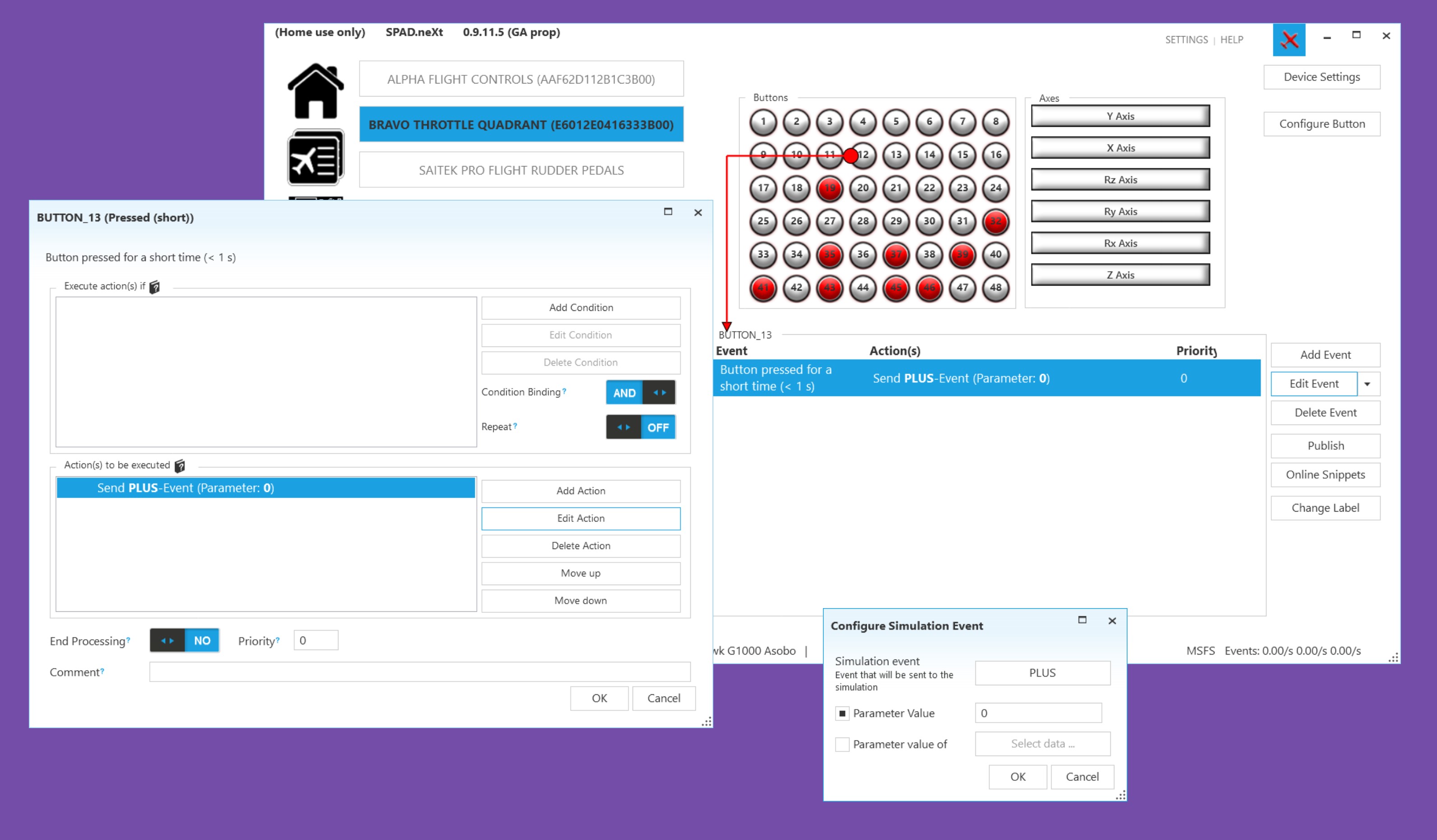The image size is (1437, 840).
Task: Open help book beside Action(s) to be executed
Action: click(x=180, y=466)
